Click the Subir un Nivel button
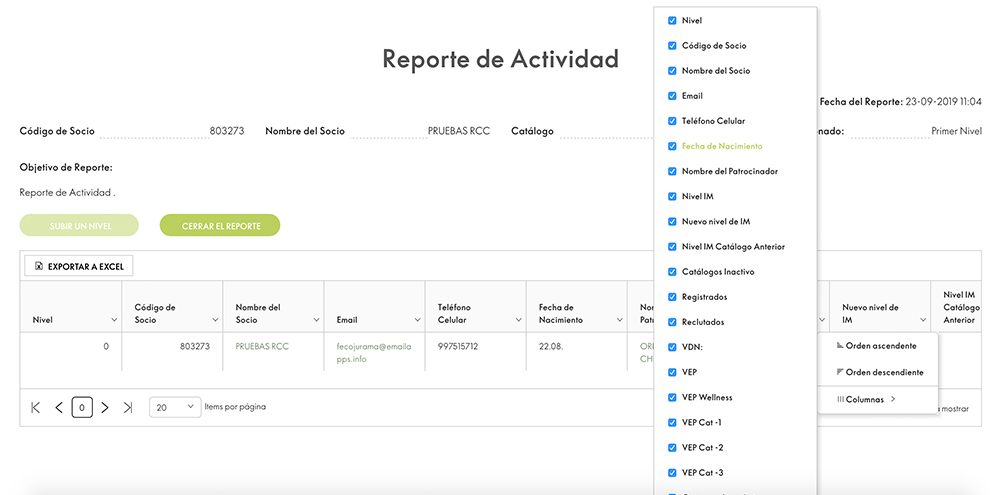The height and width of the screenshot is (495, 1000). tap(79, 226)
